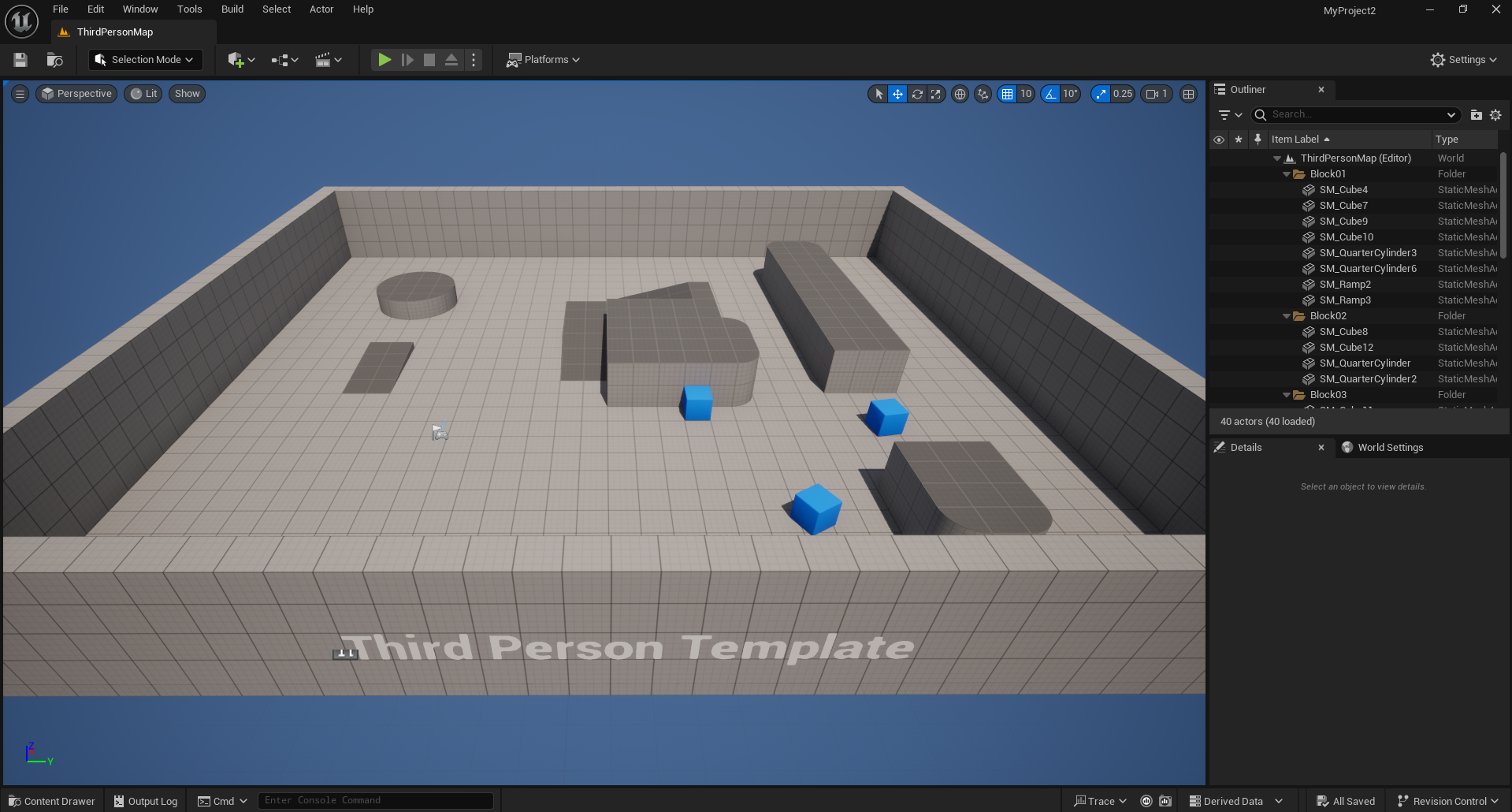Image resolution: width=1512 pixels, height=812 pixels.
Task: Open the Outliner filter options icon
Action: point(1229,115)
